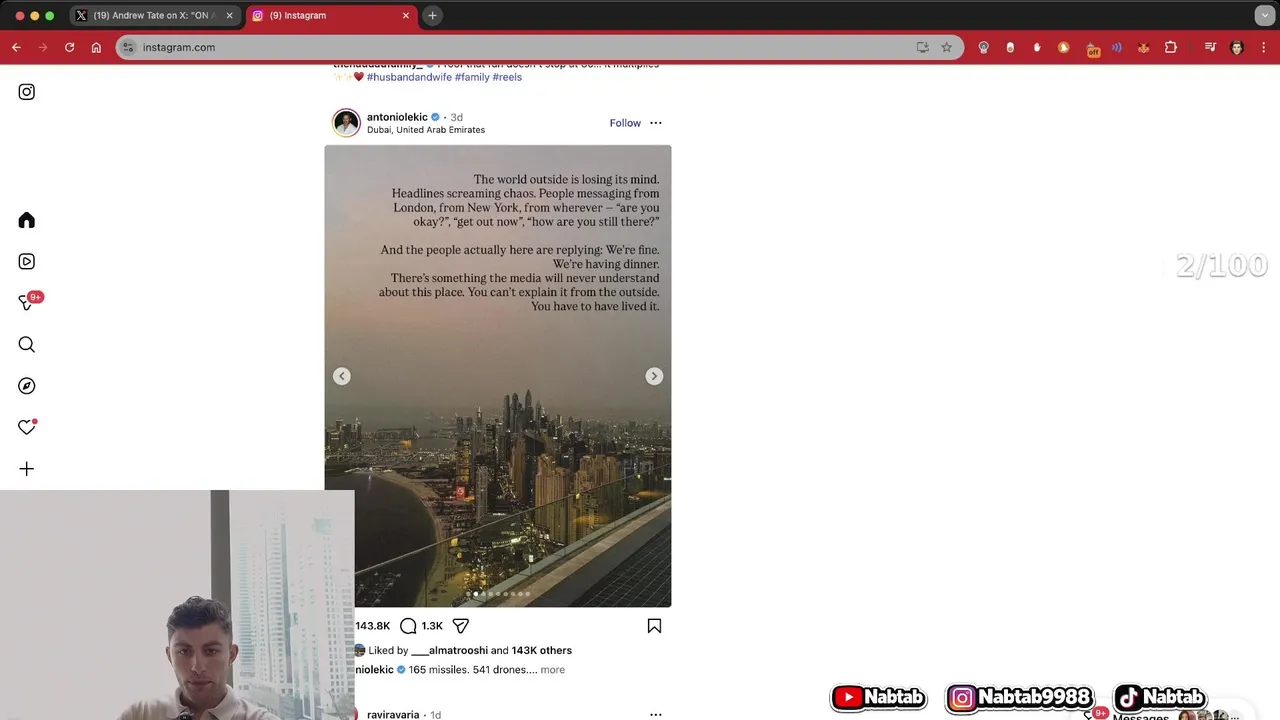The height and width of the screenshot is (720, 1280).
Task: Open the white hand extension icon
Action: (1037, 47)
